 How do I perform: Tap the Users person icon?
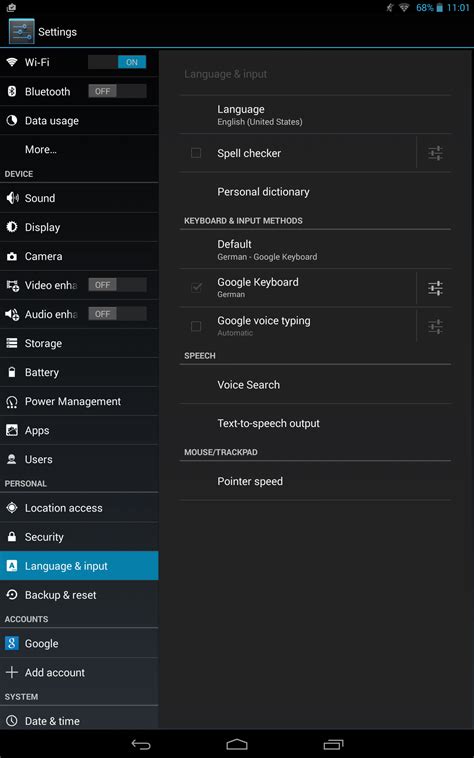12,459
